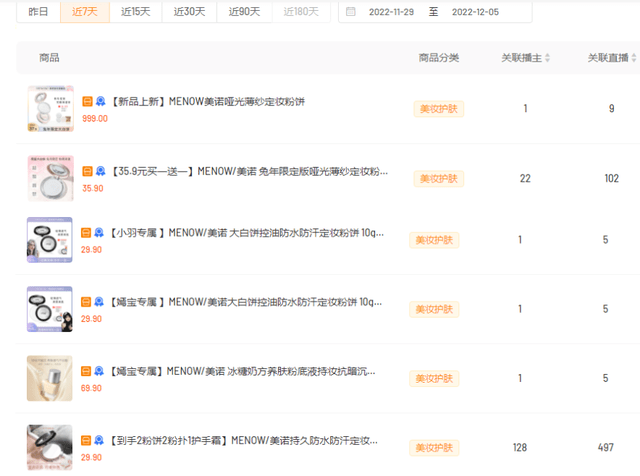The width and height of the screenshot is (640, 476).
Task: Switch to the 近90天 tab
Action: (x=244, y=12)
